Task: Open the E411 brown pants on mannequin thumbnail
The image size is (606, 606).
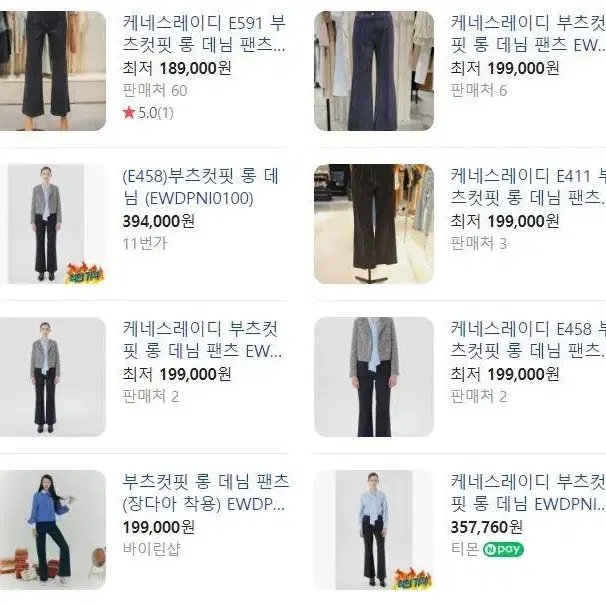Action: [x=374, y=224]
